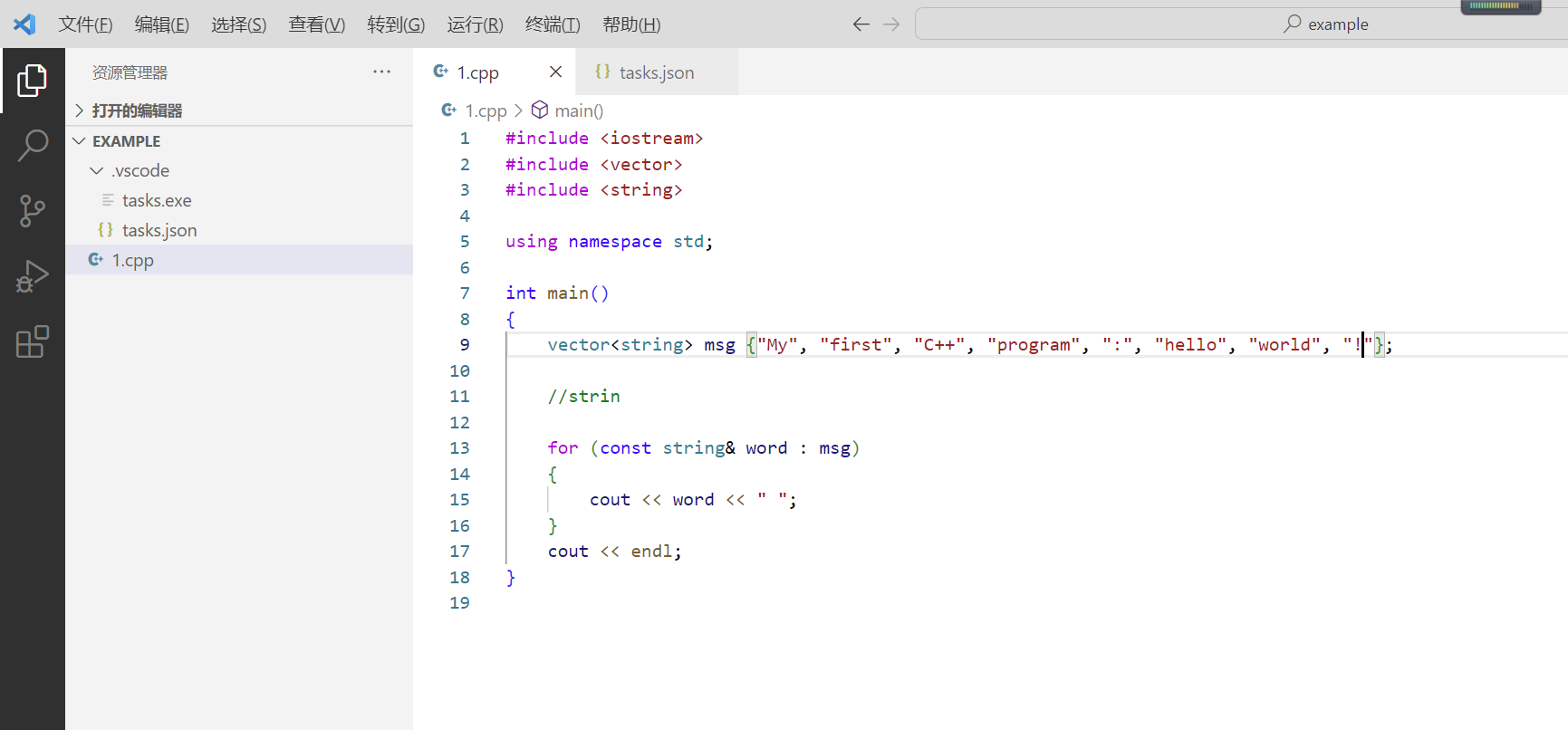Click the vector<string> type on line 9

620,345
